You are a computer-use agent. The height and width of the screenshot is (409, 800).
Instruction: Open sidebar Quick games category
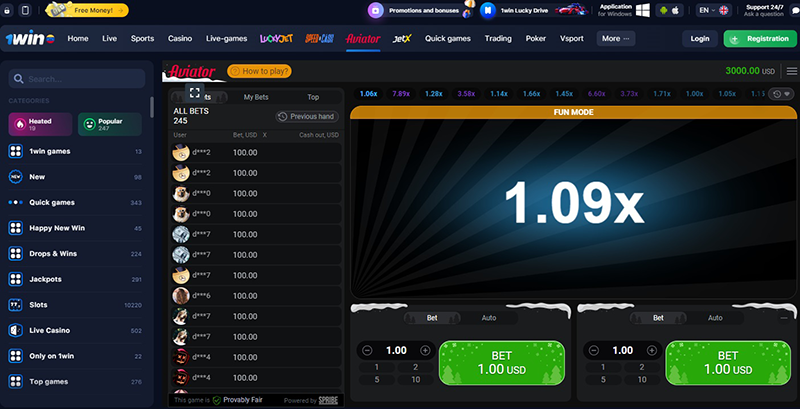pyautogui.click(x=75, y=202)
